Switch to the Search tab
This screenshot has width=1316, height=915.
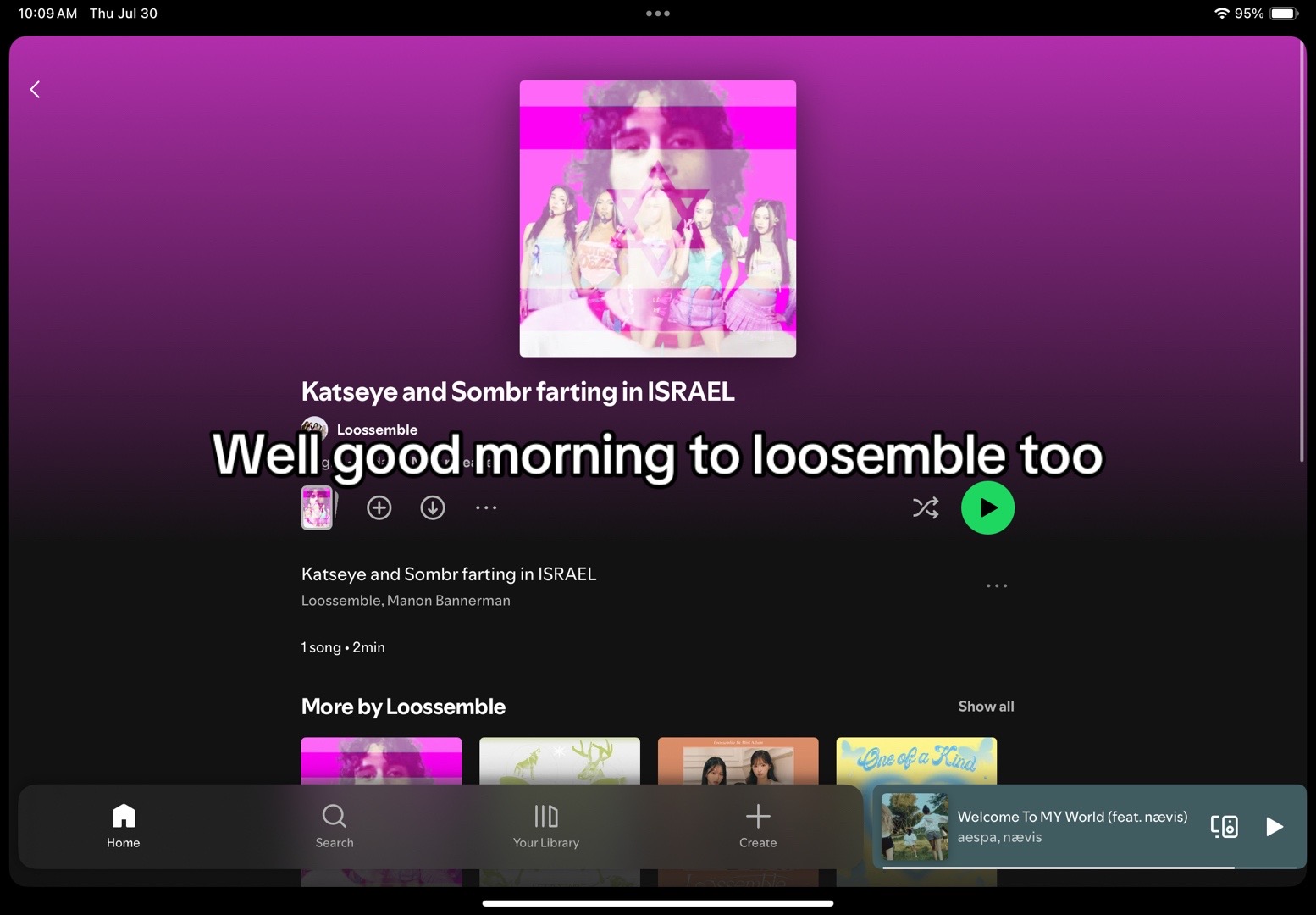pos(335,826)
